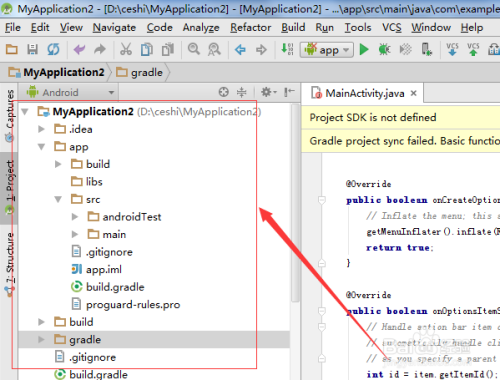Open the app run configuration dropdown
This screenshot has width=500, height=380.
click(x=327, y=50)
